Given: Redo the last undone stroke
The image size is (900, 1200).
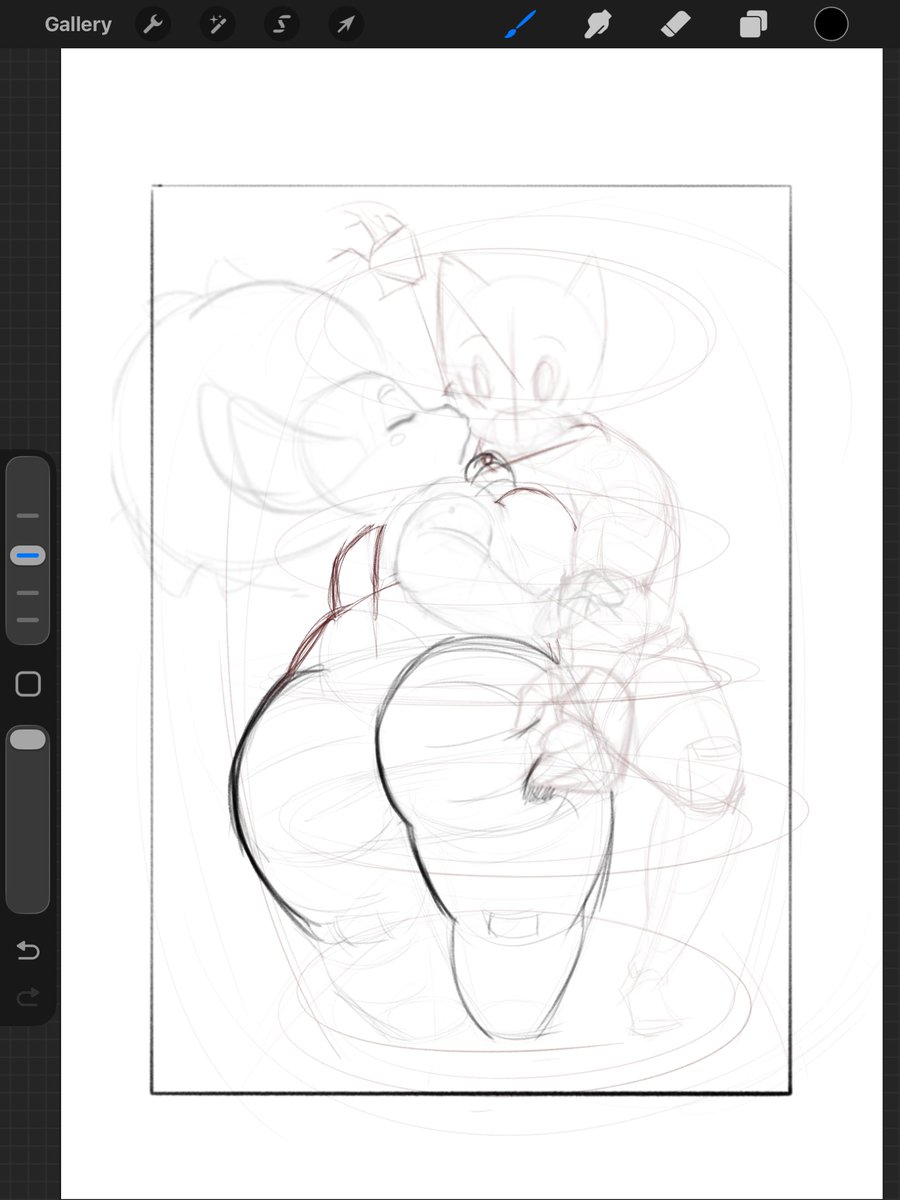Looking at the screenshot, I should pyautogui.click(x=28, y=995).
